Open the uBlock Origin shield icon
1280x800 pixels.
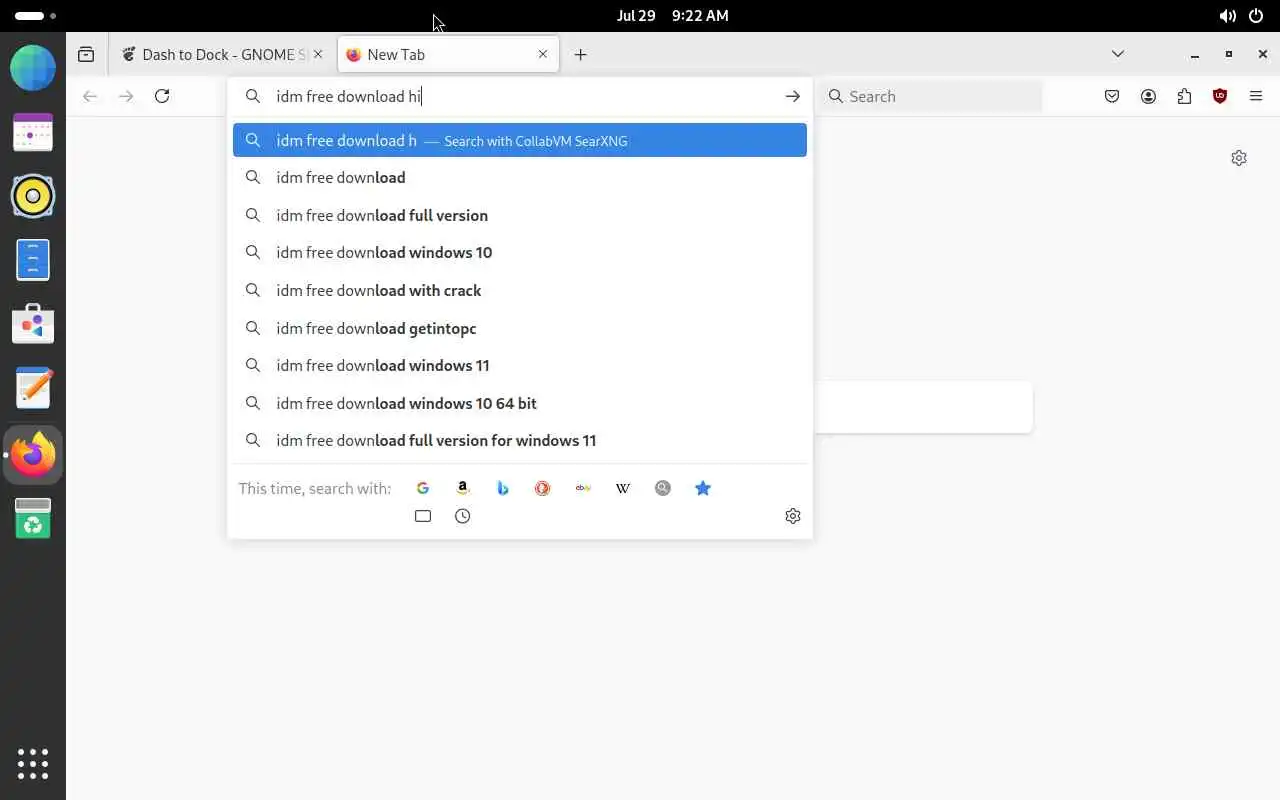tap(1220, 96)
